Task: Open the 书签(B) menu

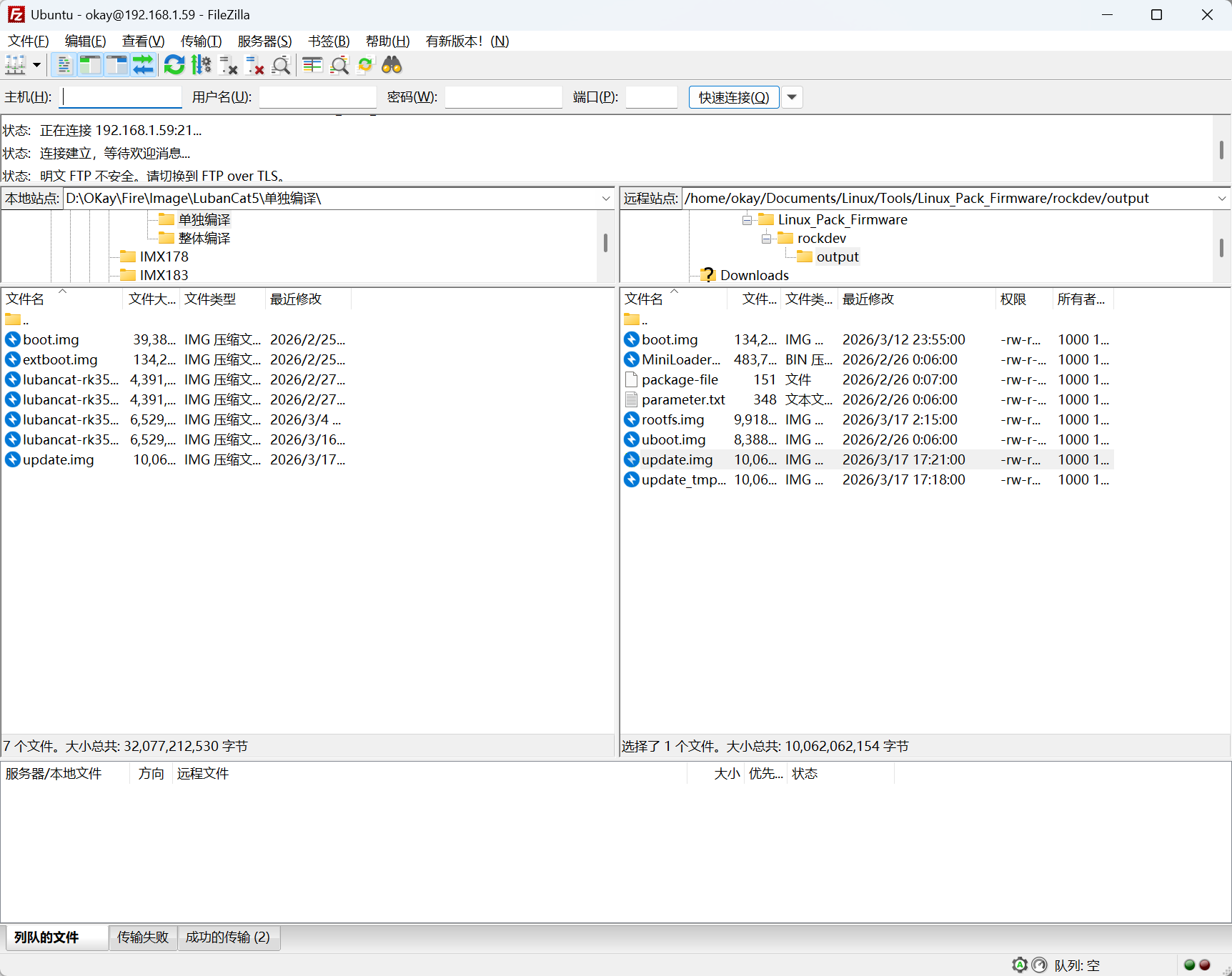Action: tap(329, 41)
